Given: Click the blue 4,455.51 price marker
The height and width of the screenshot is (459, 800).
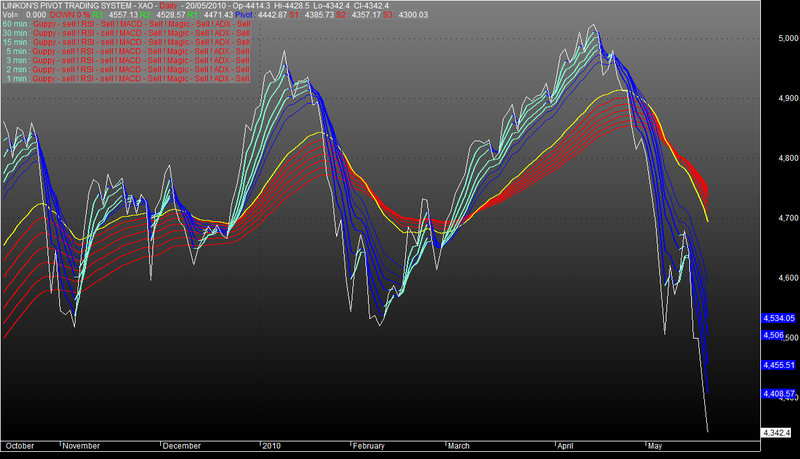Looking at the screenshot, I should tap(779, 365).
